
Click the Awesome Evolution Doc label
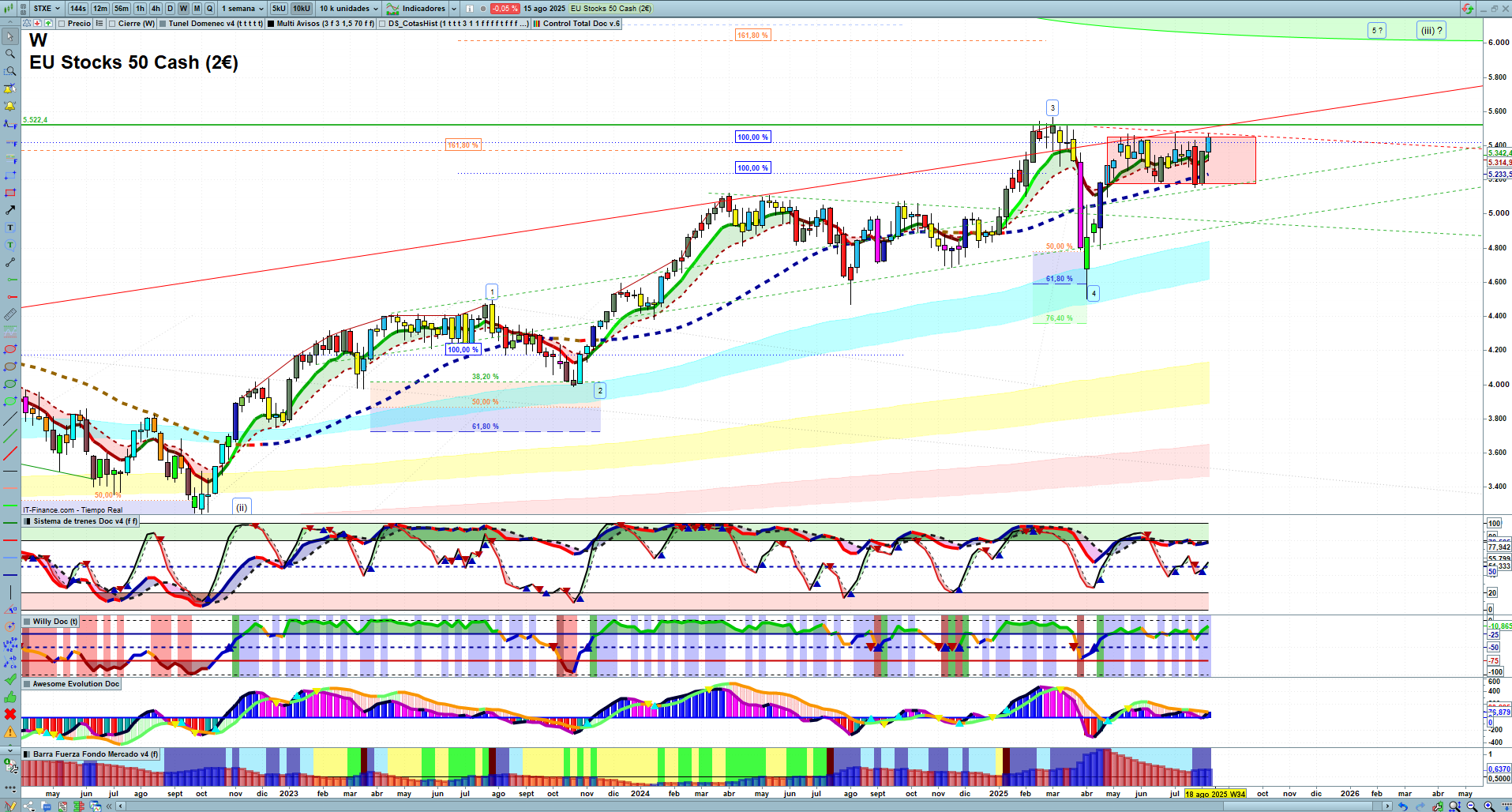click(76, 684)
